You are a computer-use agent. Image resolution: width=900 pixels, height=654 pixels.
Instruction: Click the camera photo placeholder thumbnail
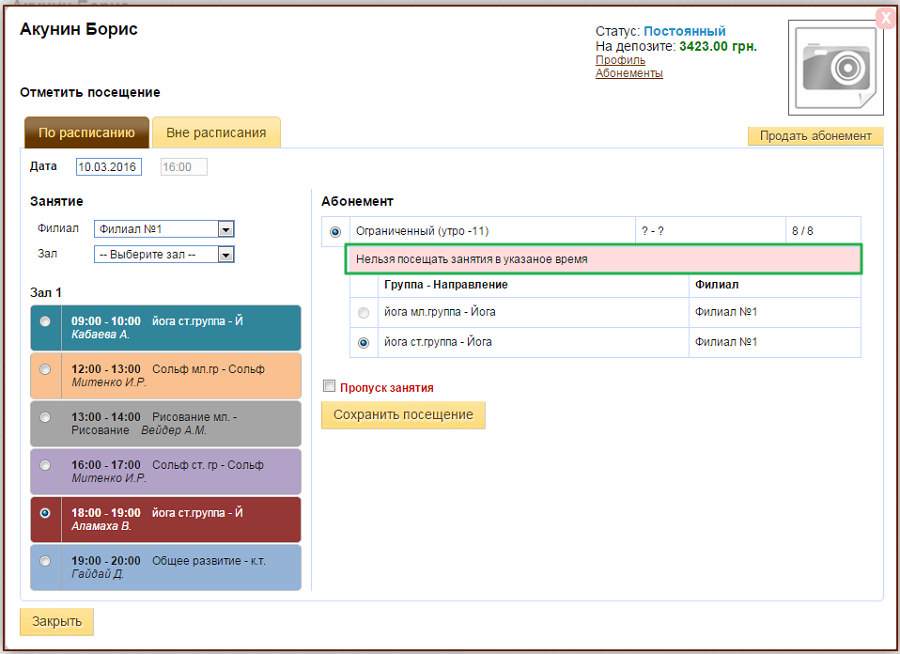(835, 68)
